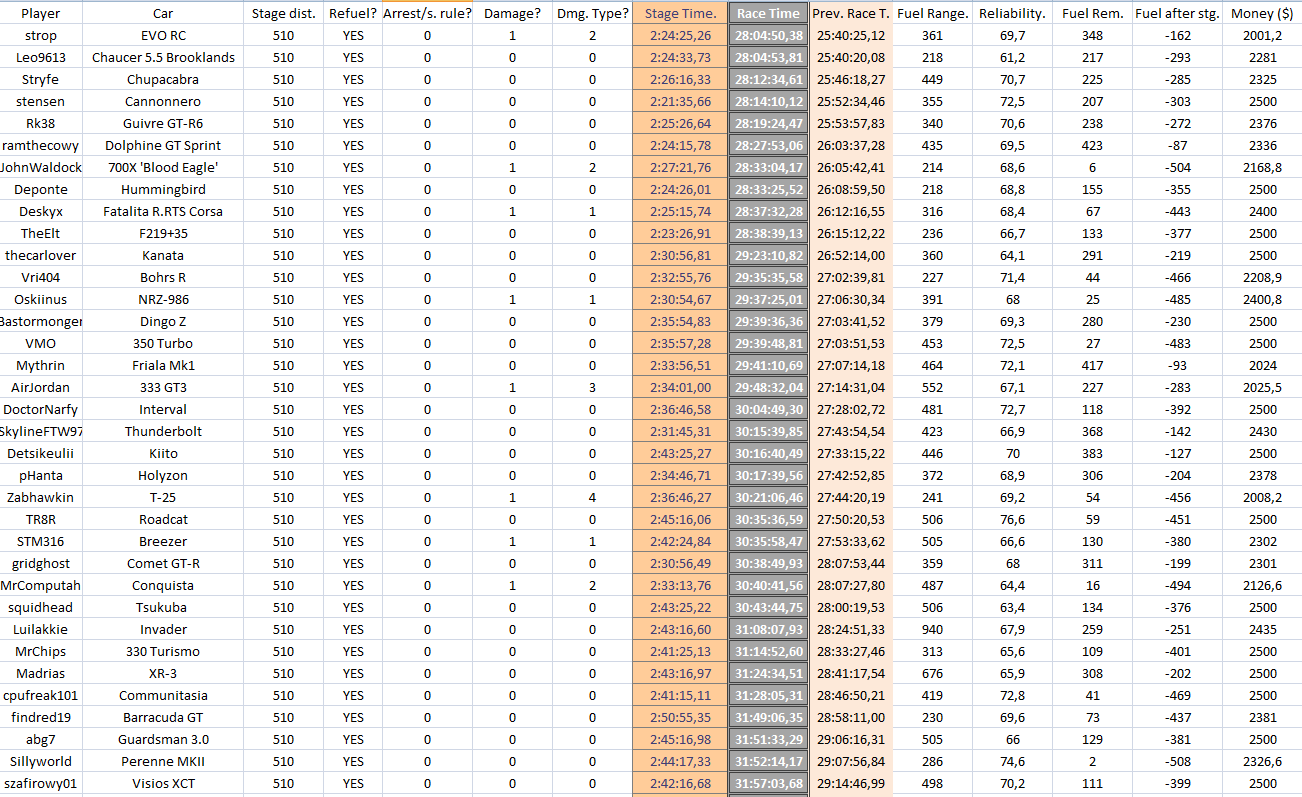The image size is (1302, 797).
Task: Click the 'Player' column header
Action: 41,14
